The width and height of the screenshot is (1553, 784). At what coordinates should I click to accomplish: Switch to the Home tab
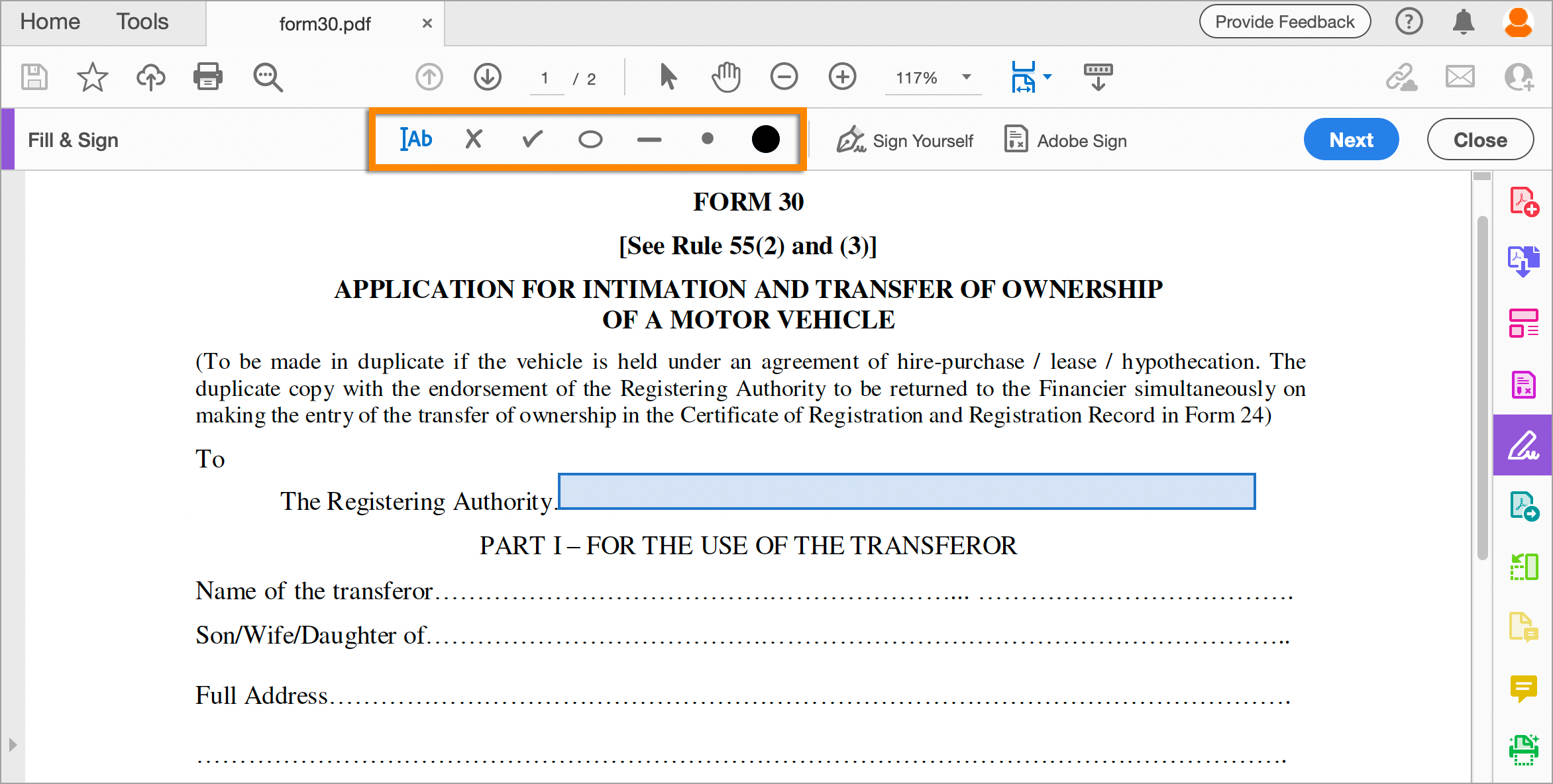pos(49,21)
